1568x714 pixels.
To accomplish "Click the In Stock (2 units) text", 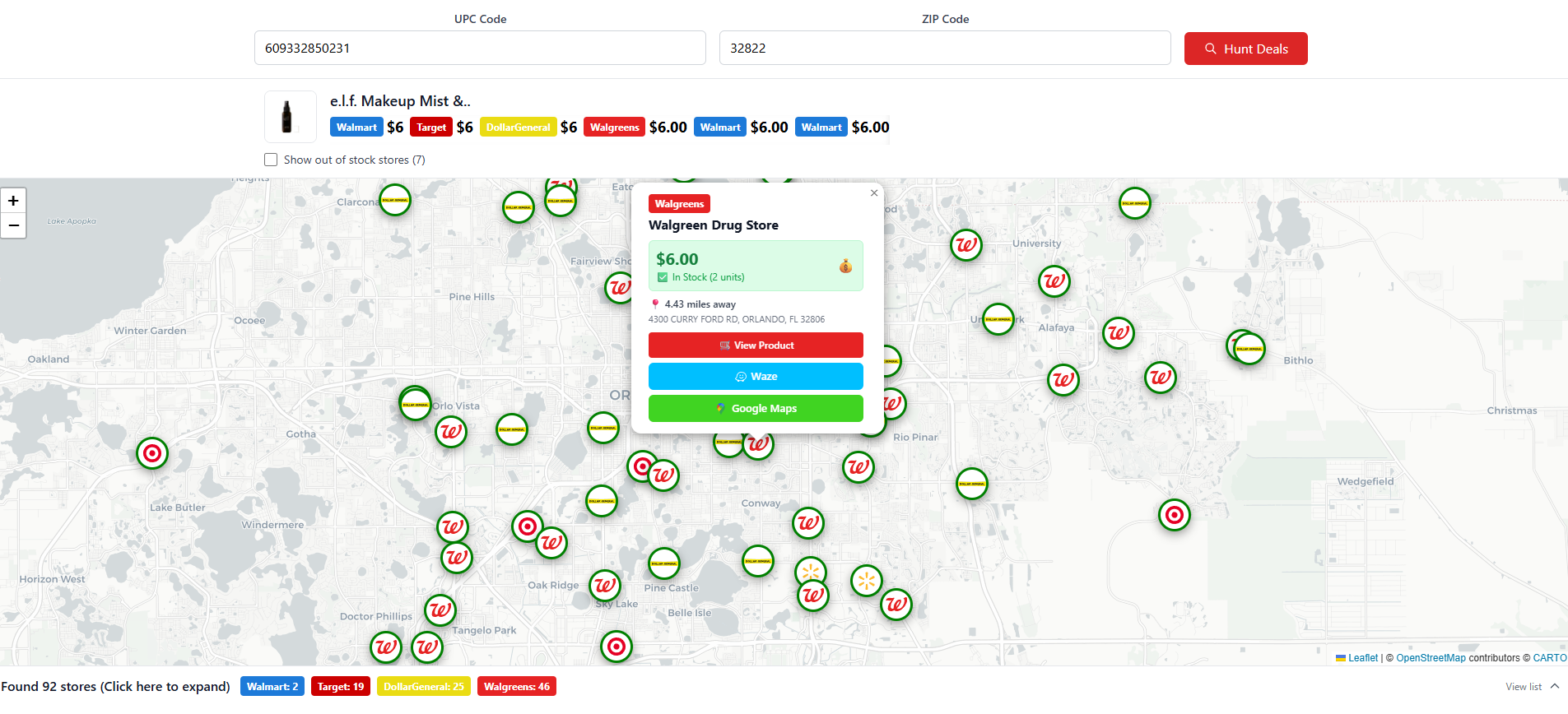I will point(708,277).
